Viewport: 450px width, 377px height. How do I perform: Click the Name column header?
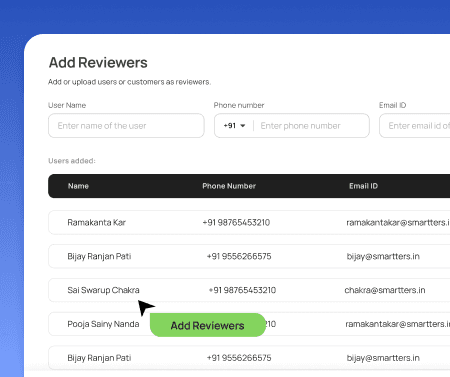click(x=78, y=186)
